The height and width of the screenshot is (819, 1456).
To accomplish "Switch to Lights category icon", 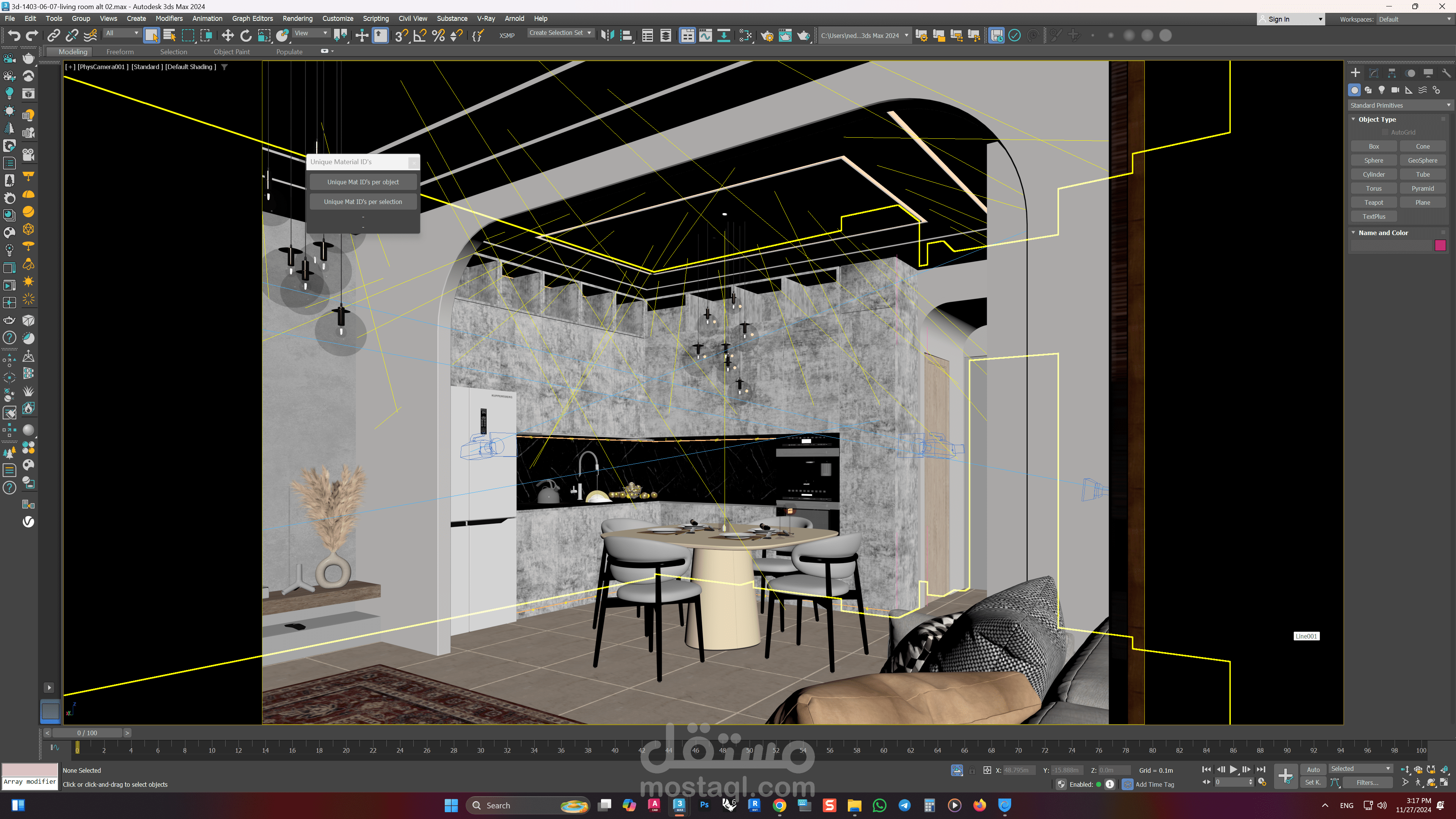I will pos(1381,90).
